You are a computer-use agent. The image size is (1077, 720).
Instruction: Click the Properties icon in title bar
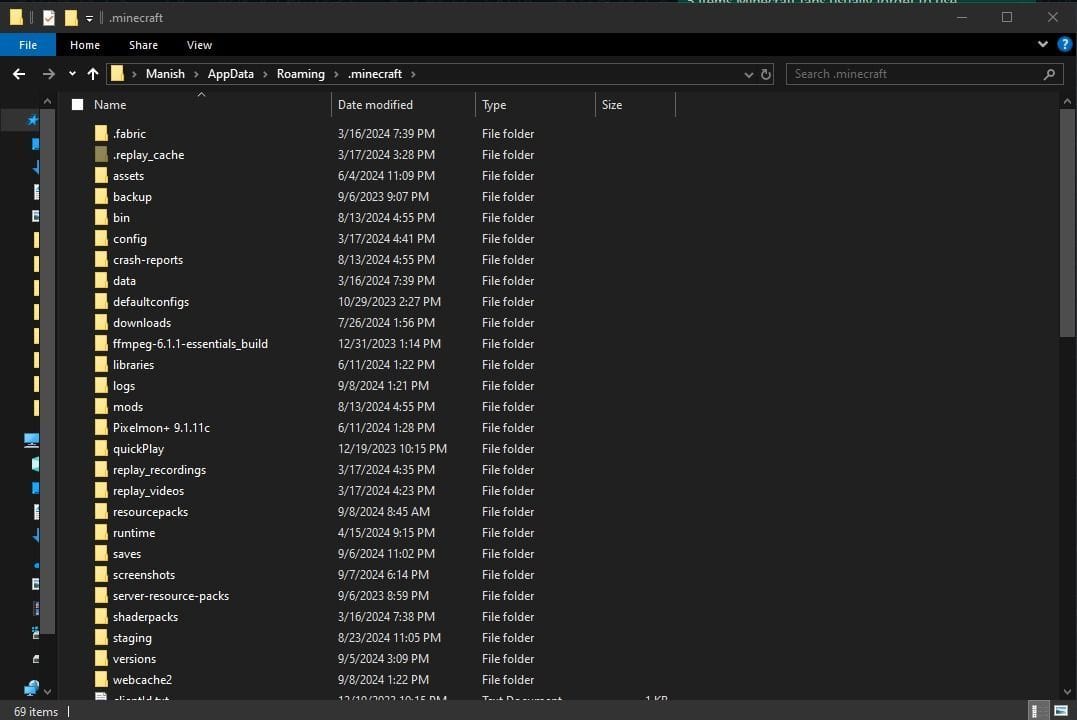point(49,18)
